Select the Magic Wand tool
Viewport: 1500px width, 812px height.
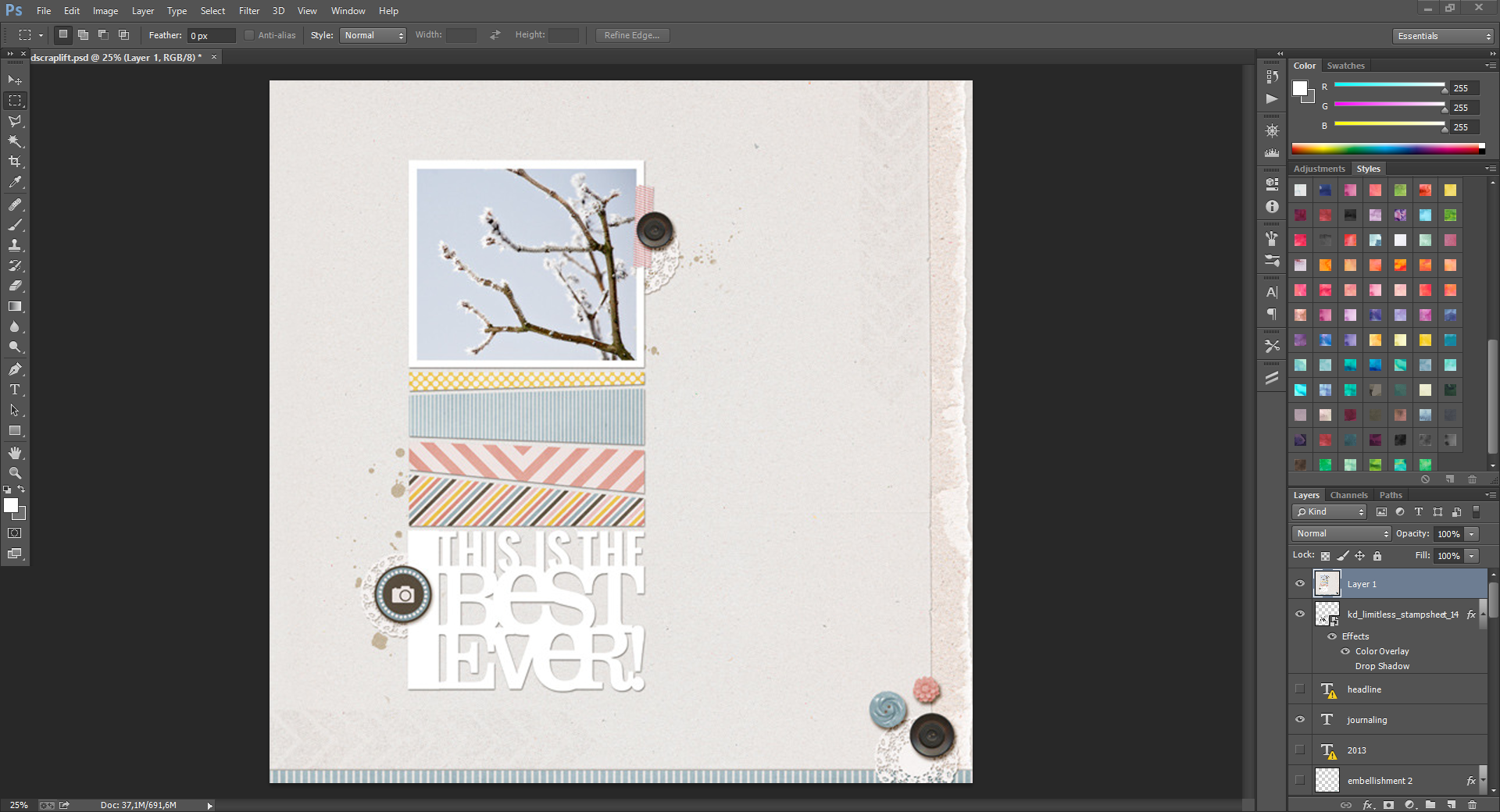[x=15, y=141]
